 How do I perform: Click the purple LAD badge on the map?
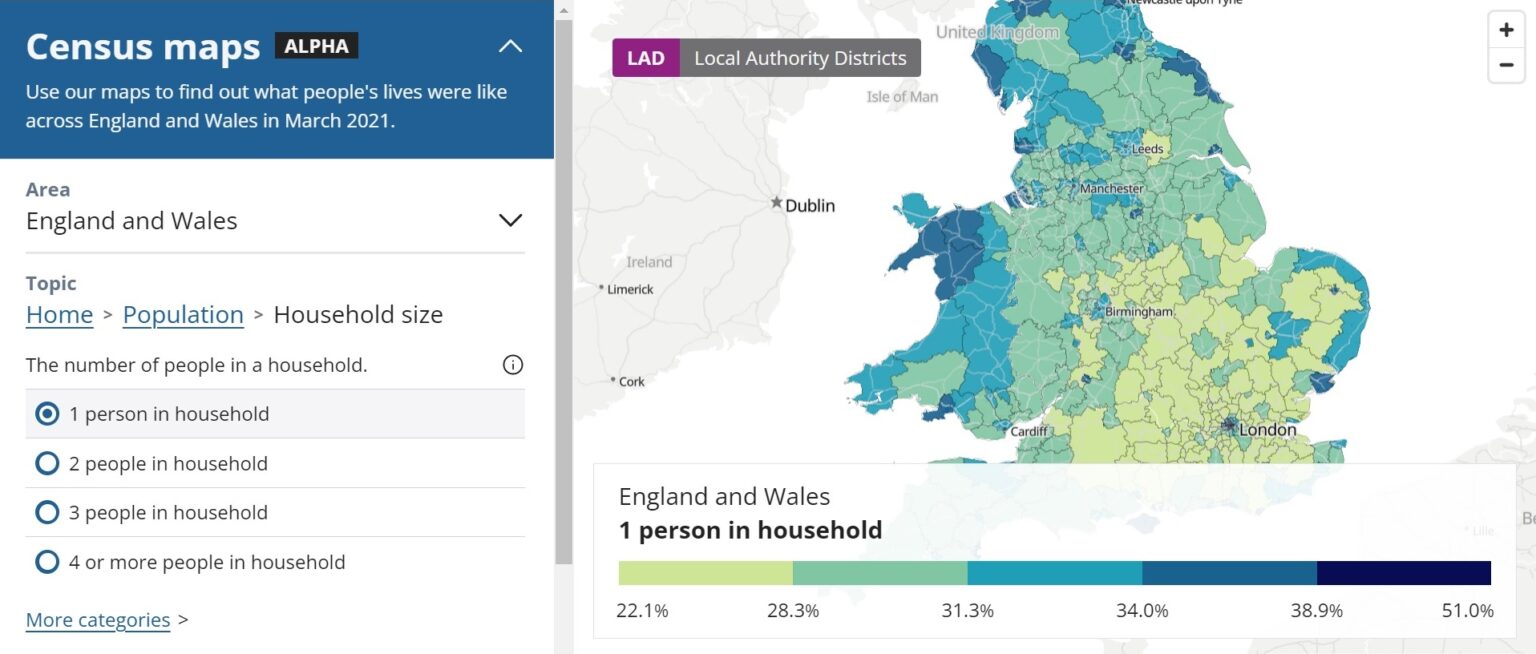coord(645,58)
